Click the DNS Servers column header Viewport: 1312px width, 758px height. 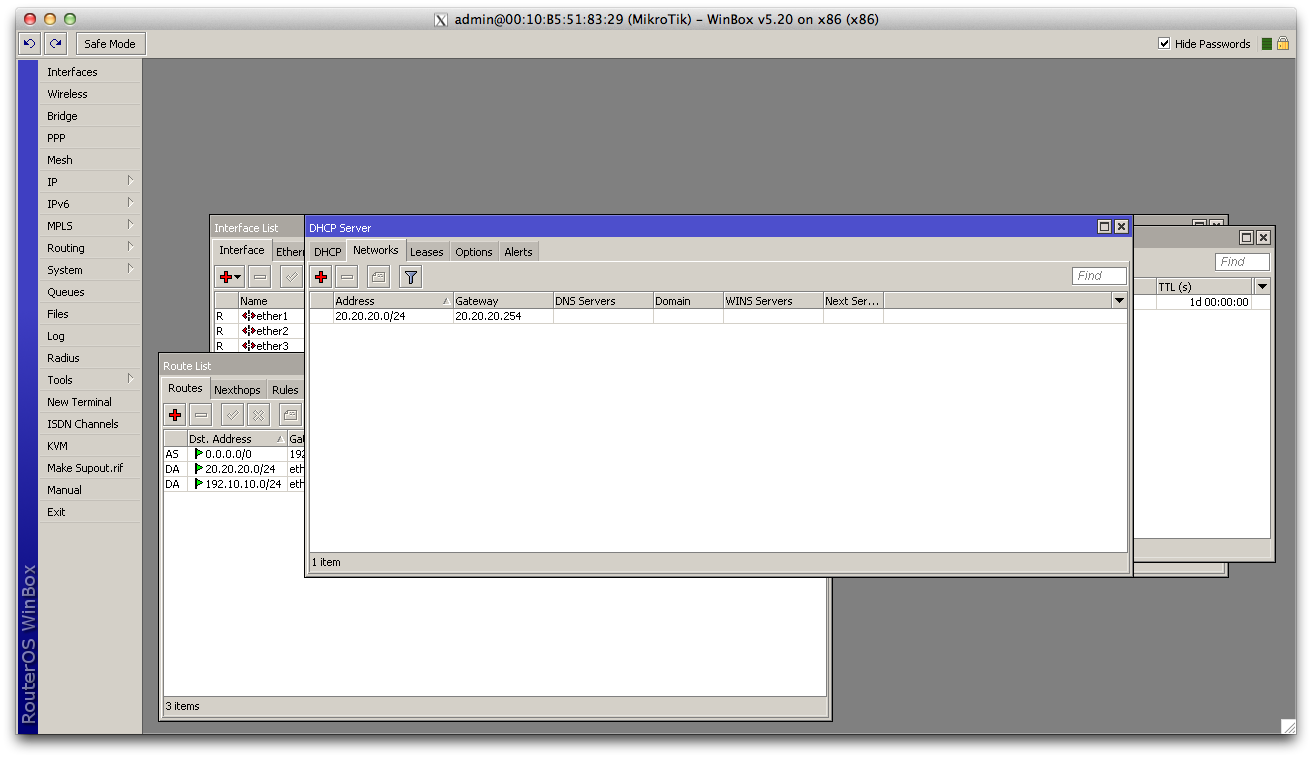603,301
